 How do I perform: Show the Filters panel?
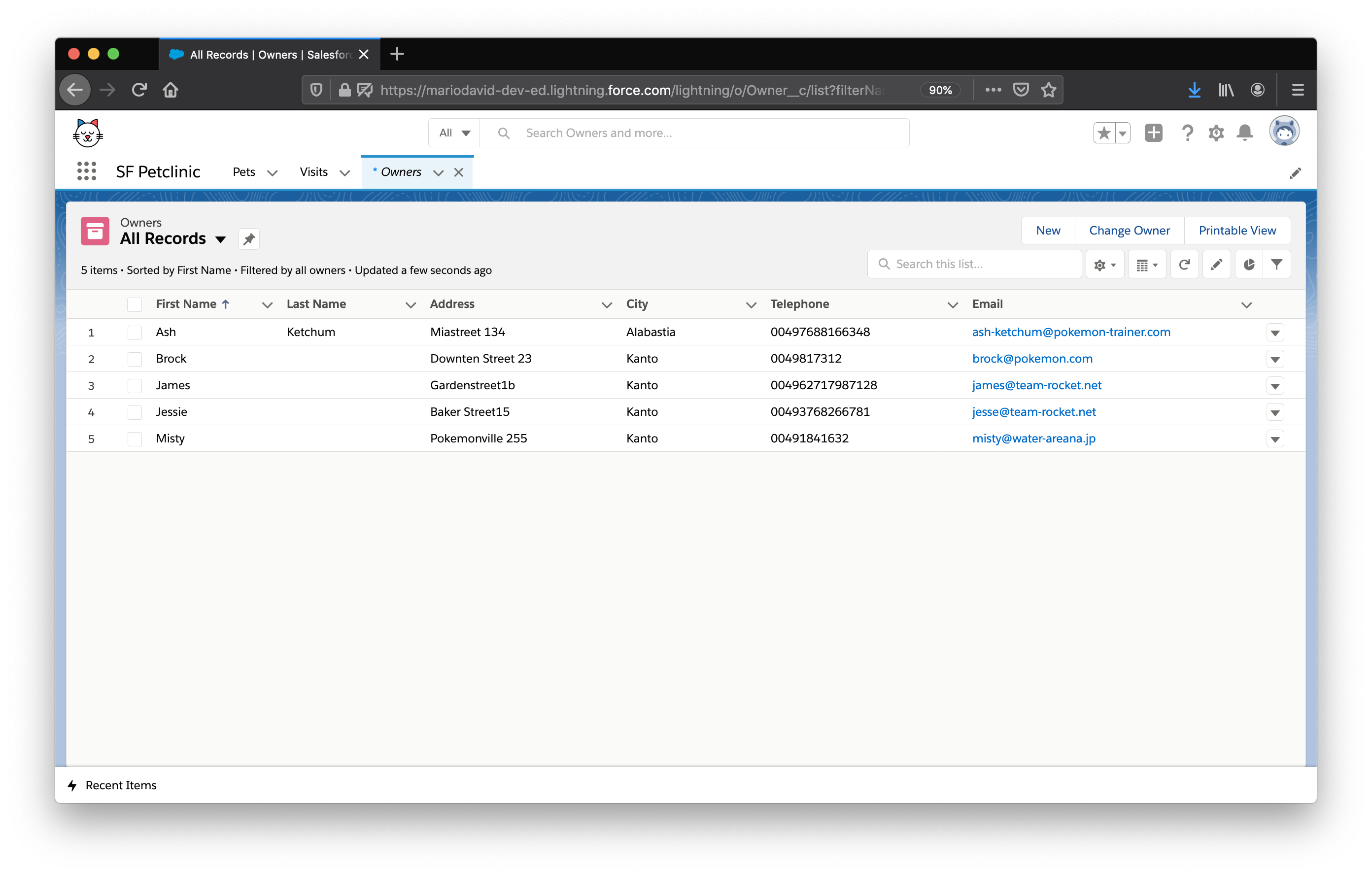(x=1276, y=264)
